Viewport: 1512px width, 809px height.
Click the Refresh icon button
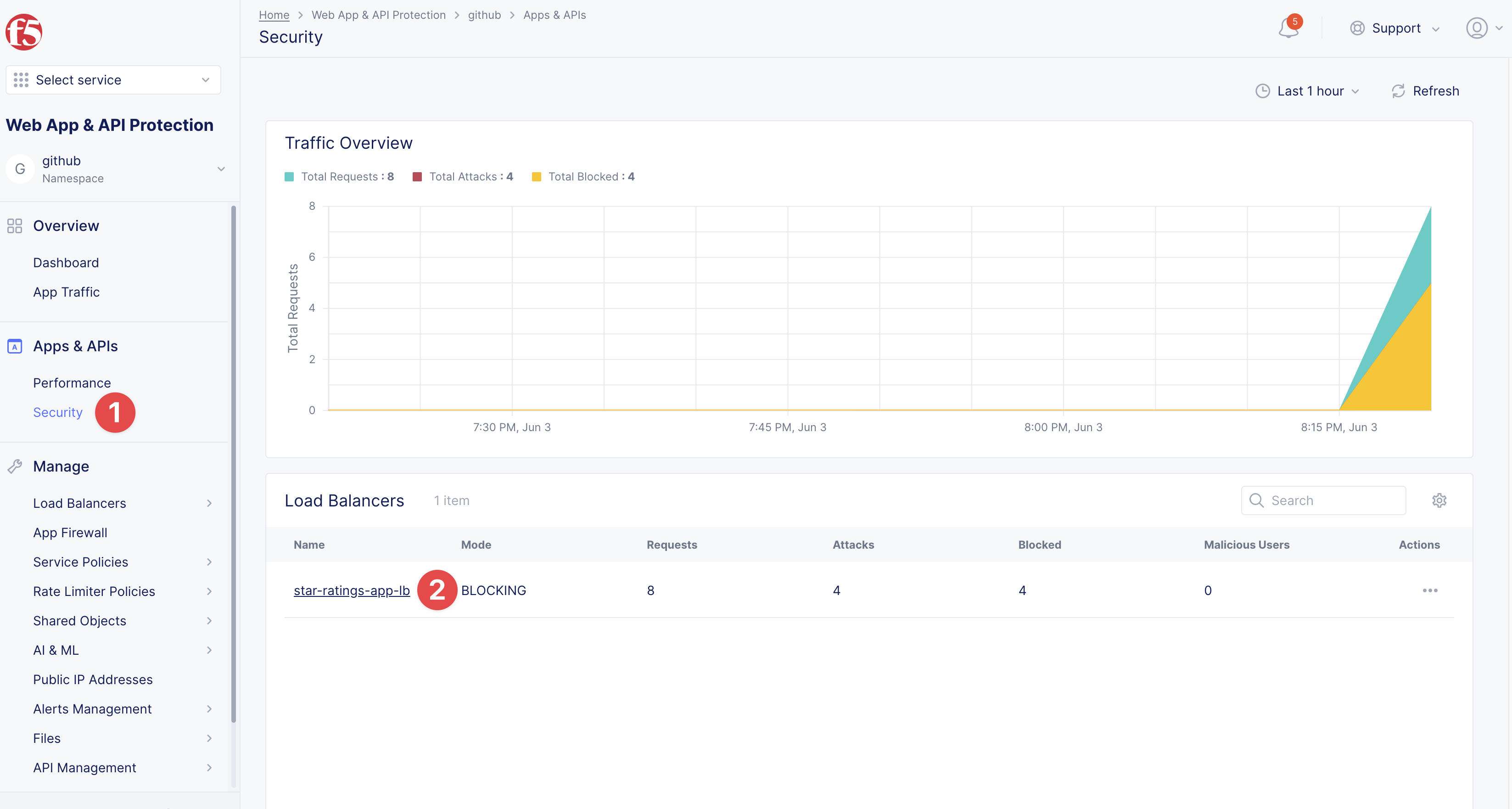pos(1398,91)
